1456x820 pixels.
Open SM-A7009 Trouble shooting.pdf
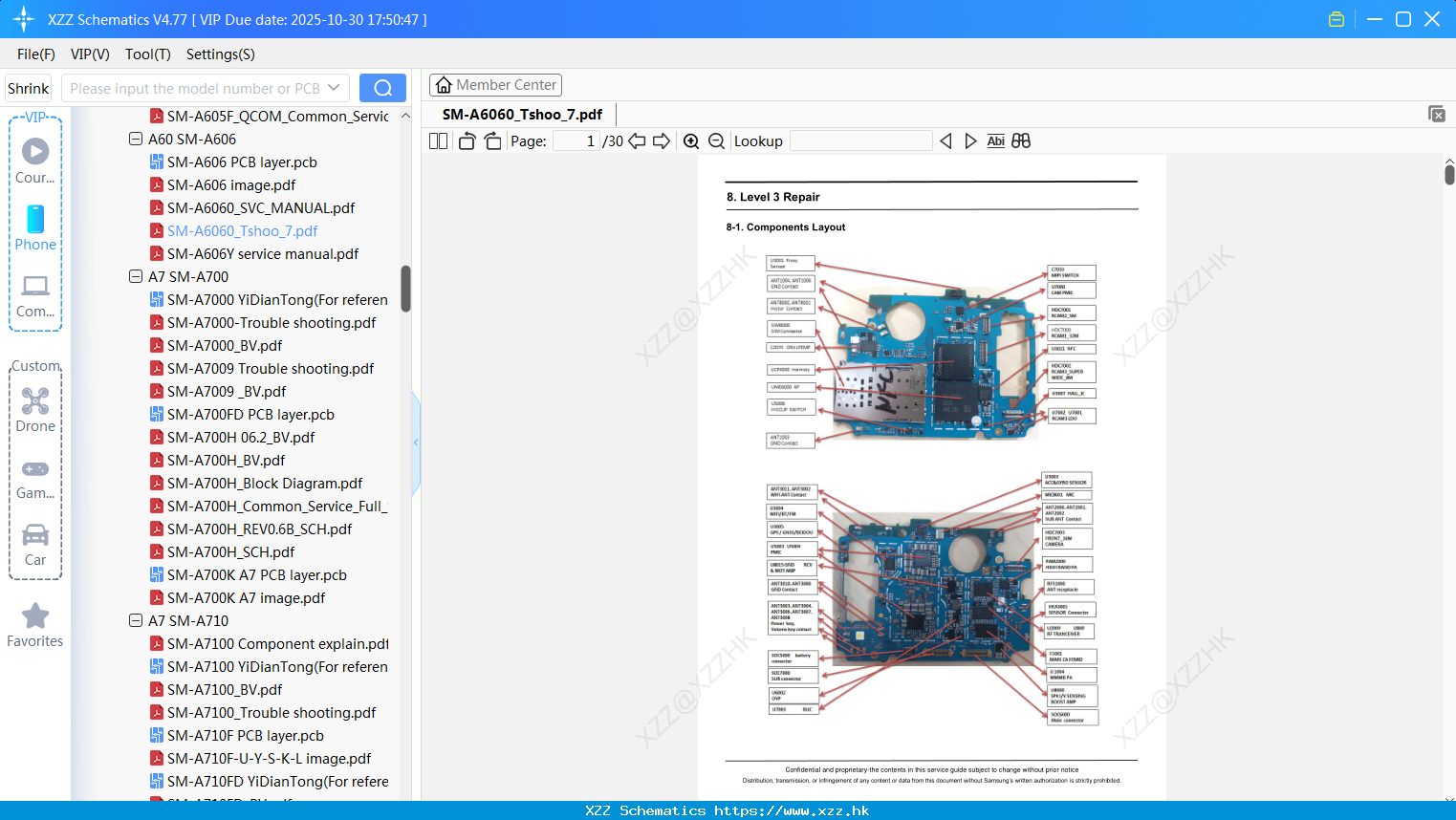(x=271, y=369)
